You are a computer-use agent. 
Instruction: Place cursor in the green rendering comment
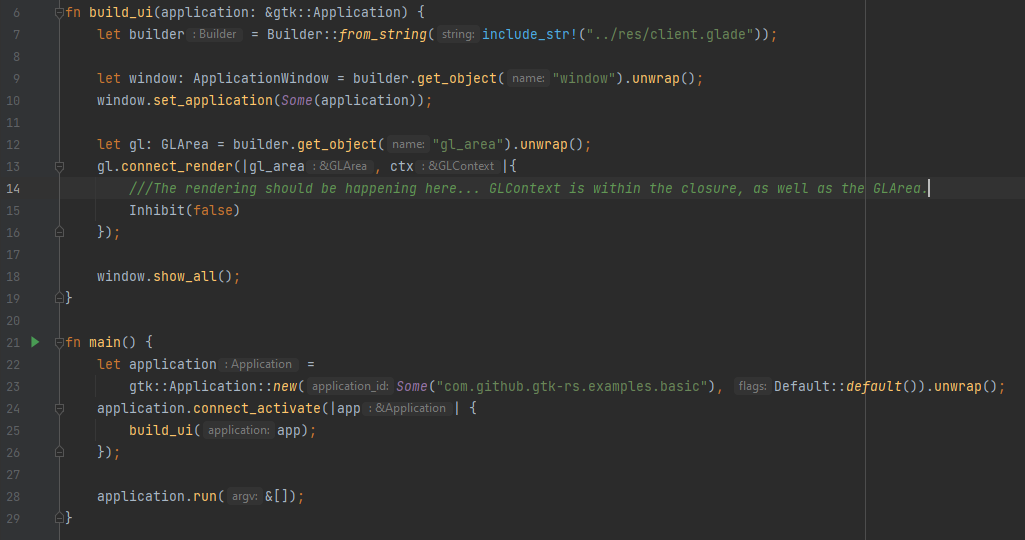(500, 188)
